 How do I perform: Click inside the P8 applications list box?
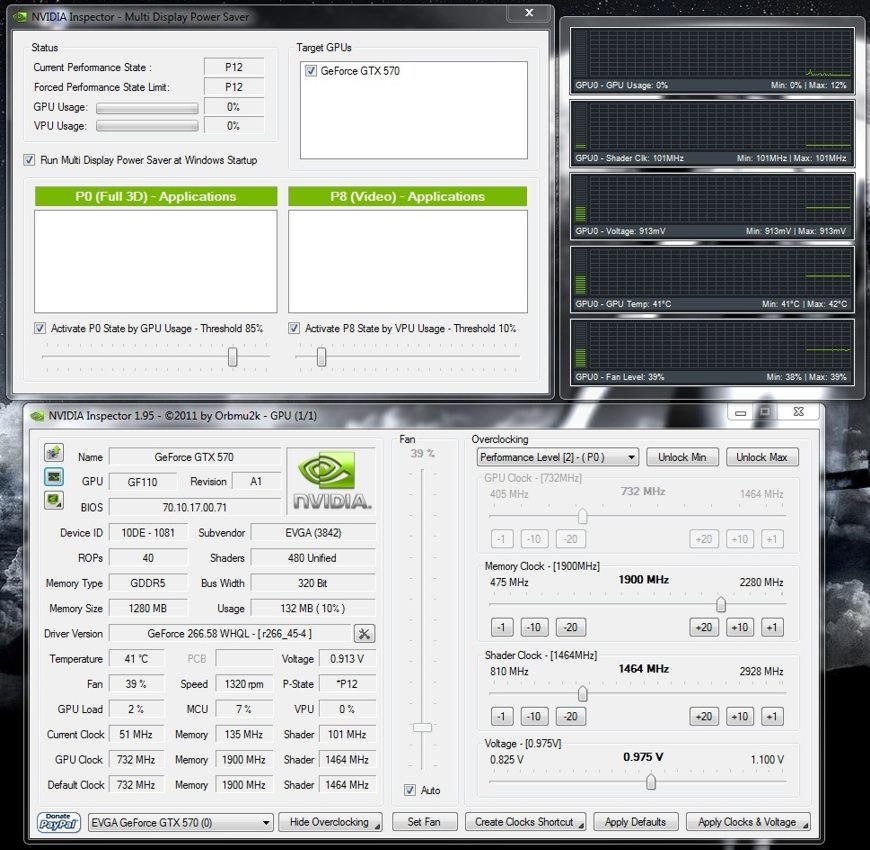(x=408, y=261)
